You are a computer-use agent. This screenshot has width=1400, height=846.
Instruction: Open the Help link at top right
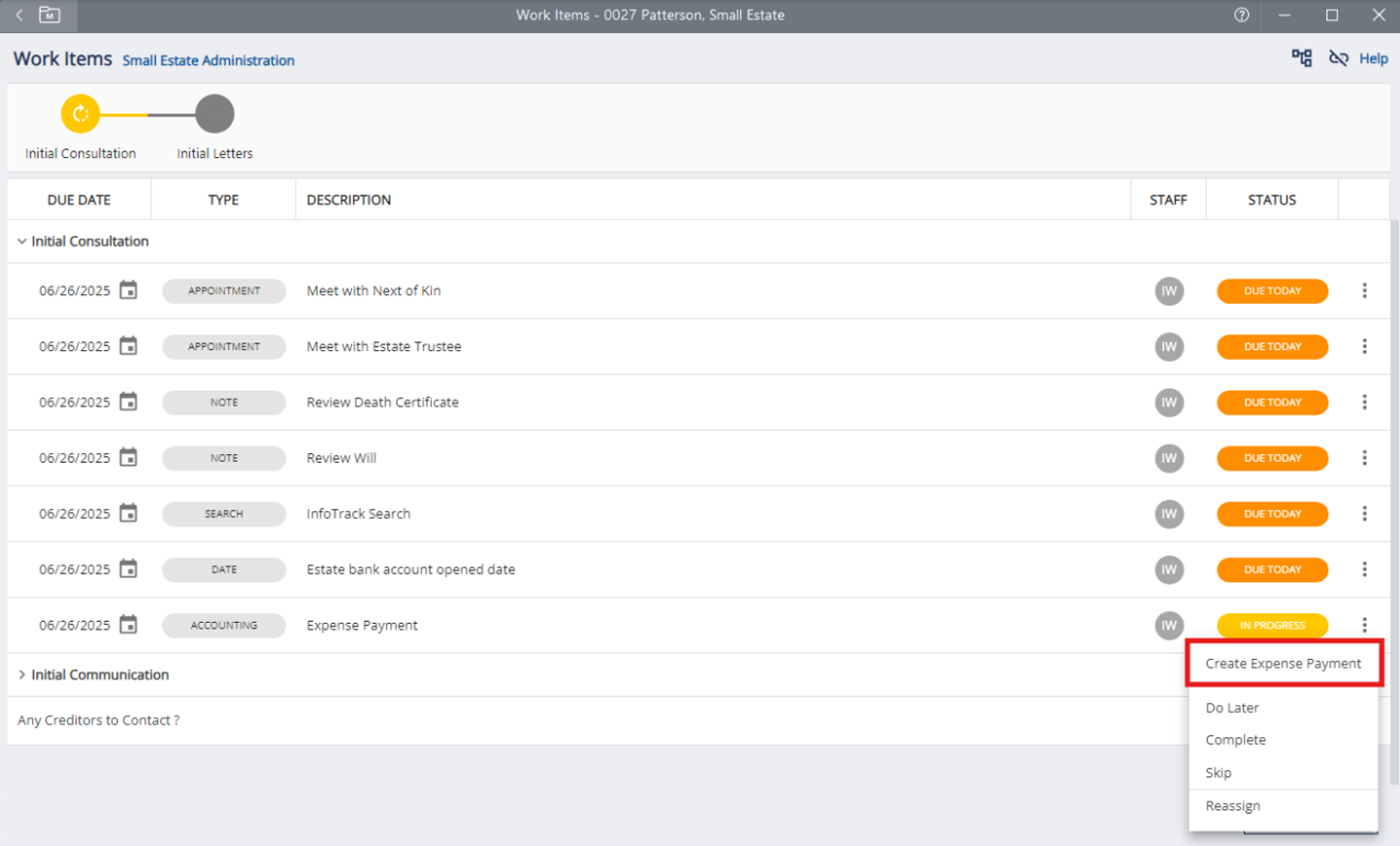coord(1373,58)
